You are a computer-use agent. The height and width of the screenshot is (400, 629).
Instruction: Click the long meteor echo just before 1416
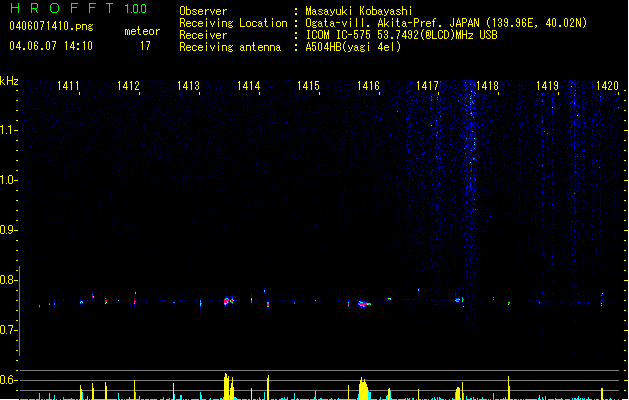pyautogui.click(x=364, y=304)
